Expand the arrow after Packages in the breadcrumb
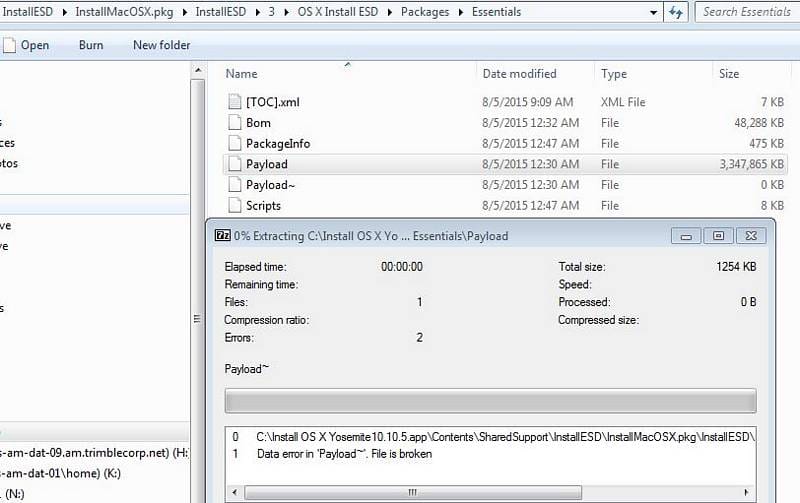800x503 pixels. (x=460, y=12)
